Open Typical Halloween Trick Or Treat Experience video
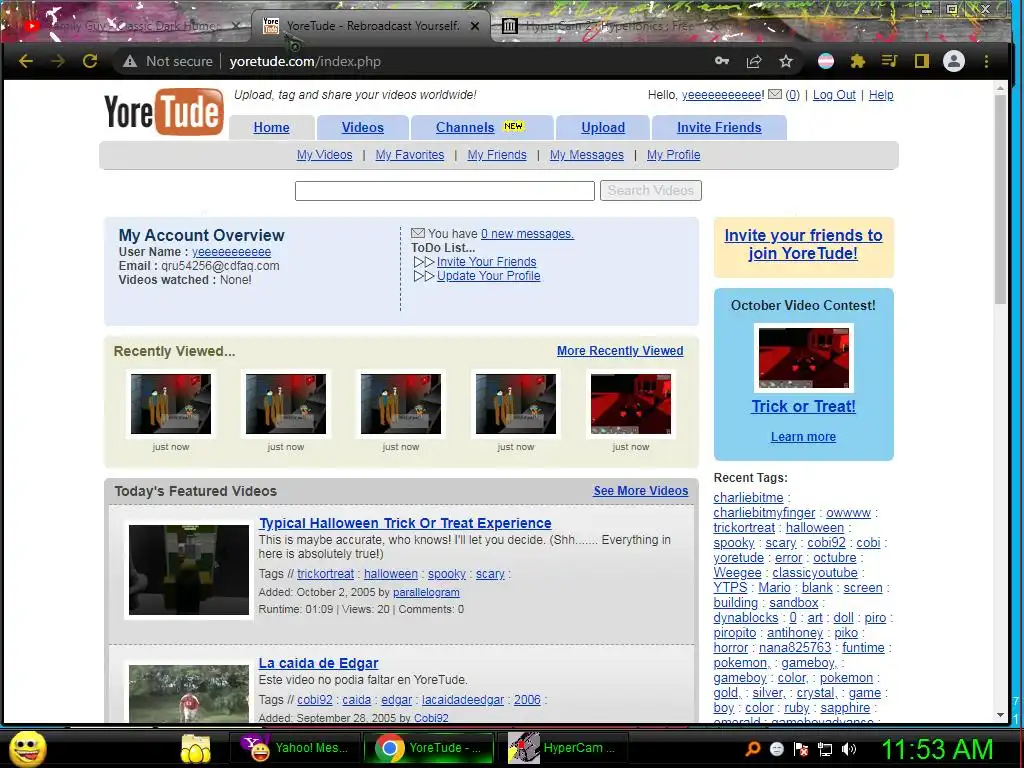Image resolution: width=1024 pixels, height=768 pixels. coord(405,523)
